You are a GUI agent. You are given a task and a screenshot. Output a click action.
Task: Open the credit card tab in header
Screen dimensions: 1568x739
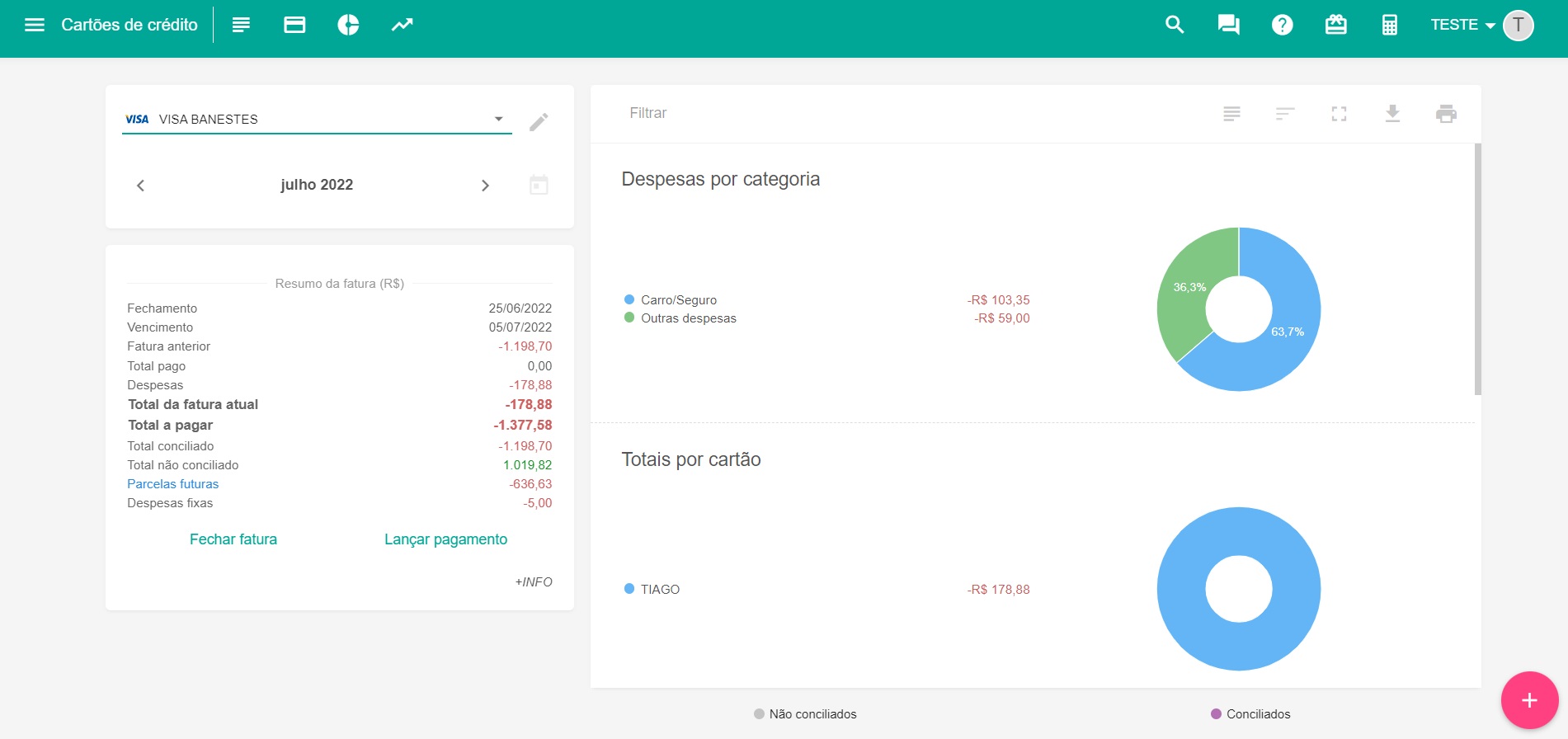[294, 25]
